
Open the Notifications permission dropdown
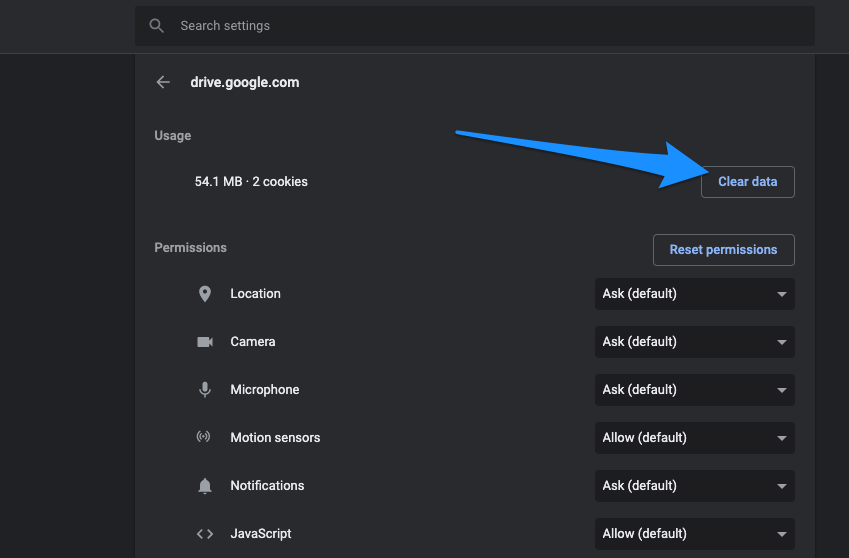tap(695, 486)
